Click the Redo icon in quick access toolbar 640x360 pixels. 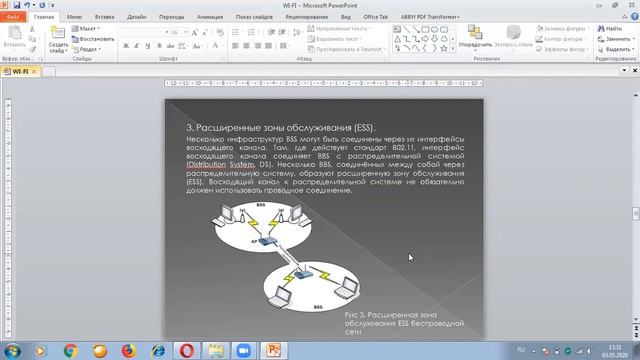click(42, 5)
